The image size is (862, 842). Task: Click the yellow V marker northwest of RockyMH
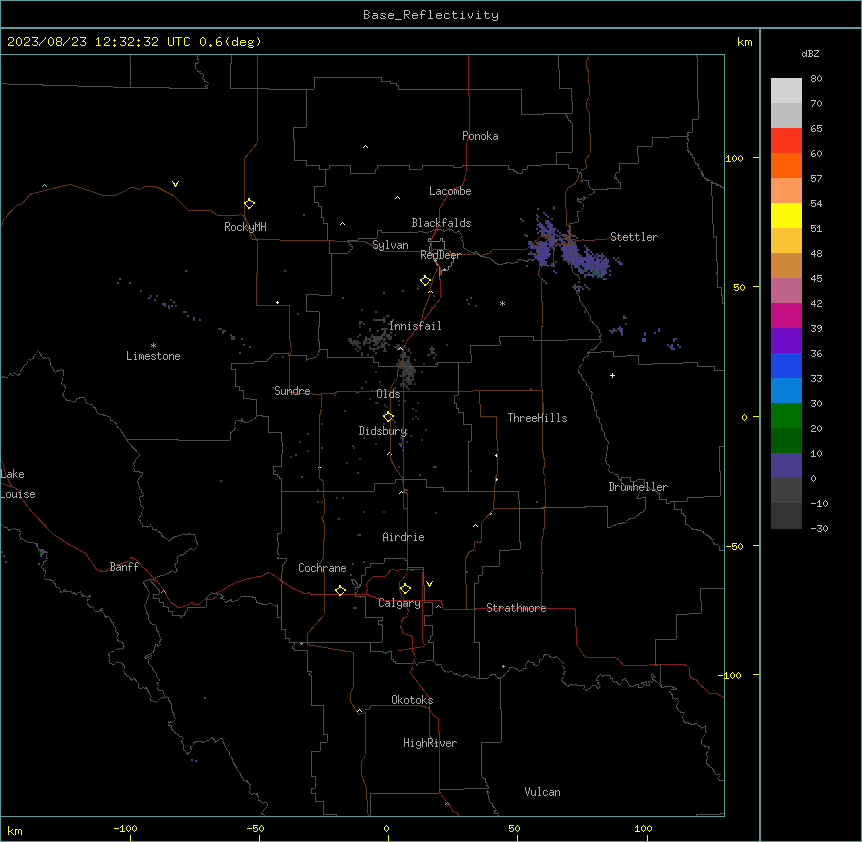175,184
